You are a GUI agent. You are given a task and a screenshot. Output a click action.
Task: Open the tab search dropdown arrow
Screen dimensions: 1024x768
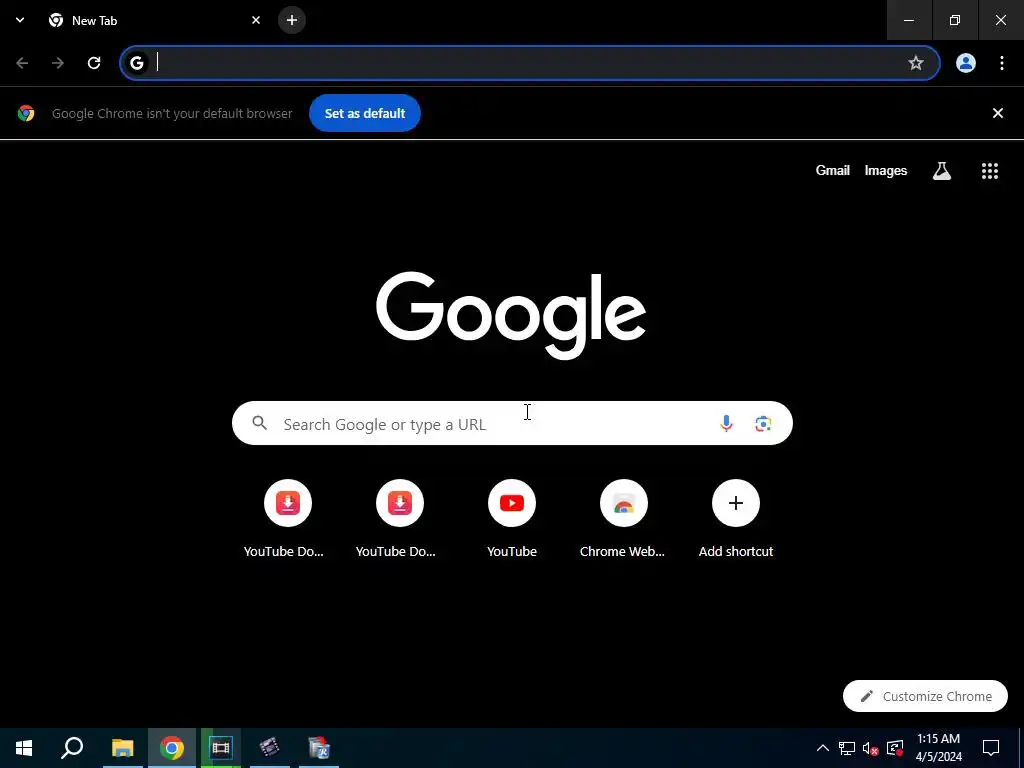(20, 20)
